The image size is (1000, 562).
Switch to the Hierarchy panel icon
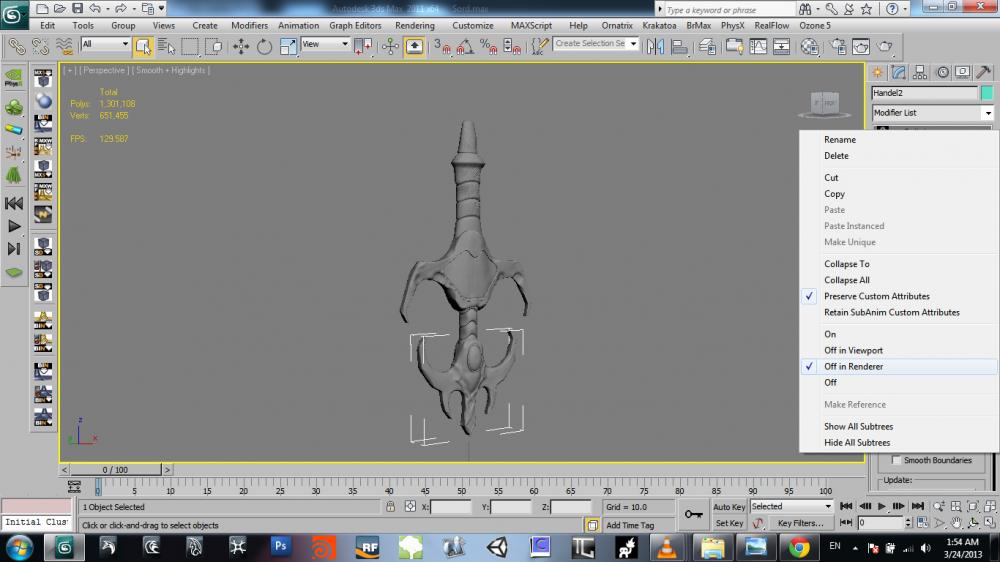tap(920, 72)
